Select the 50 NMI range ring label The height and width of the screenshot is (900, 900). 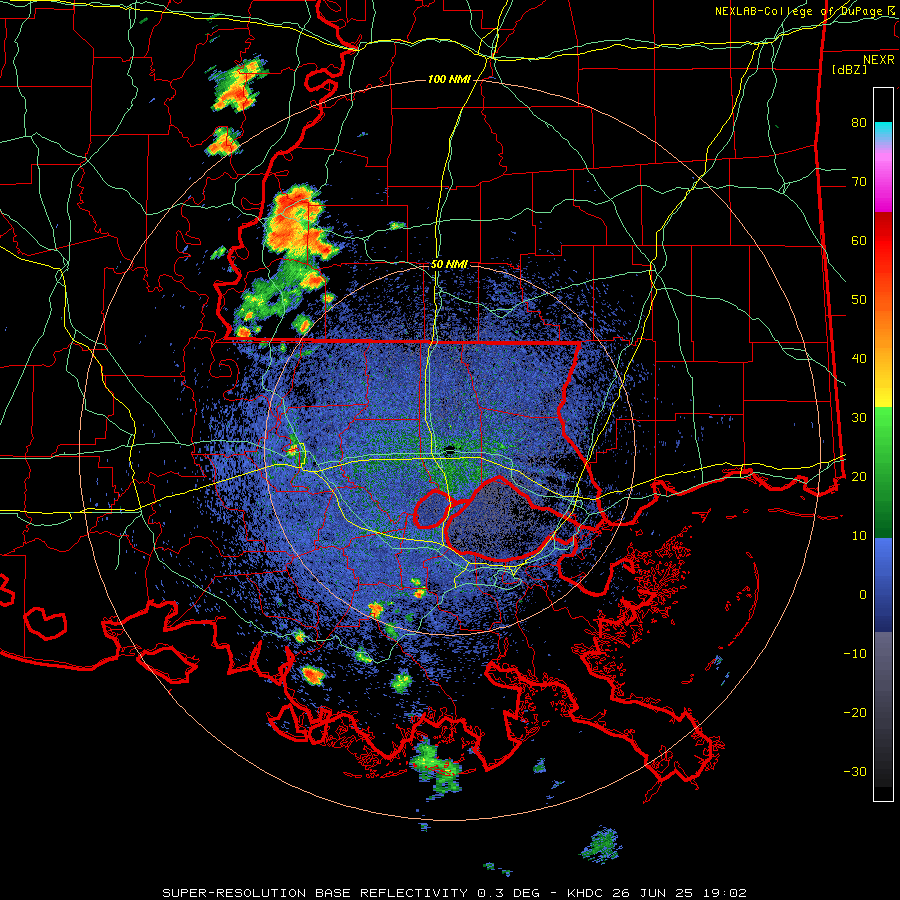[449, 265]
